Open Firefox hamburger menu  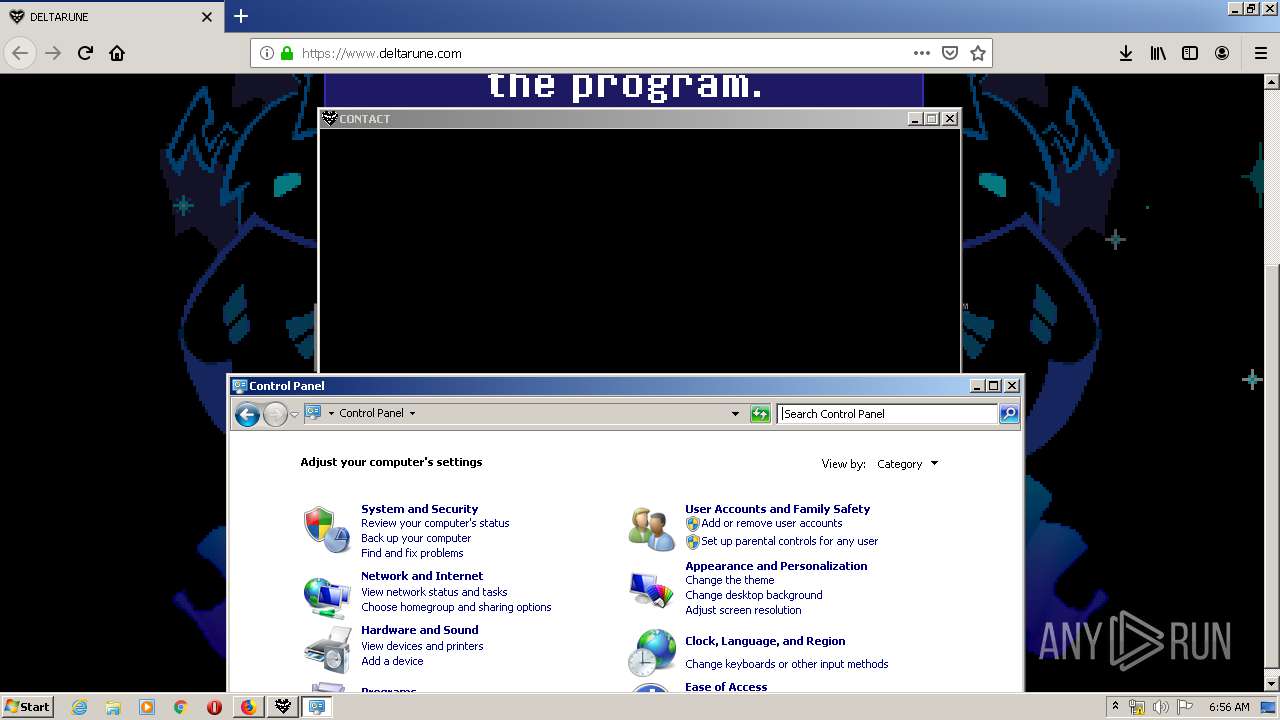click(x=1260, y=53)
